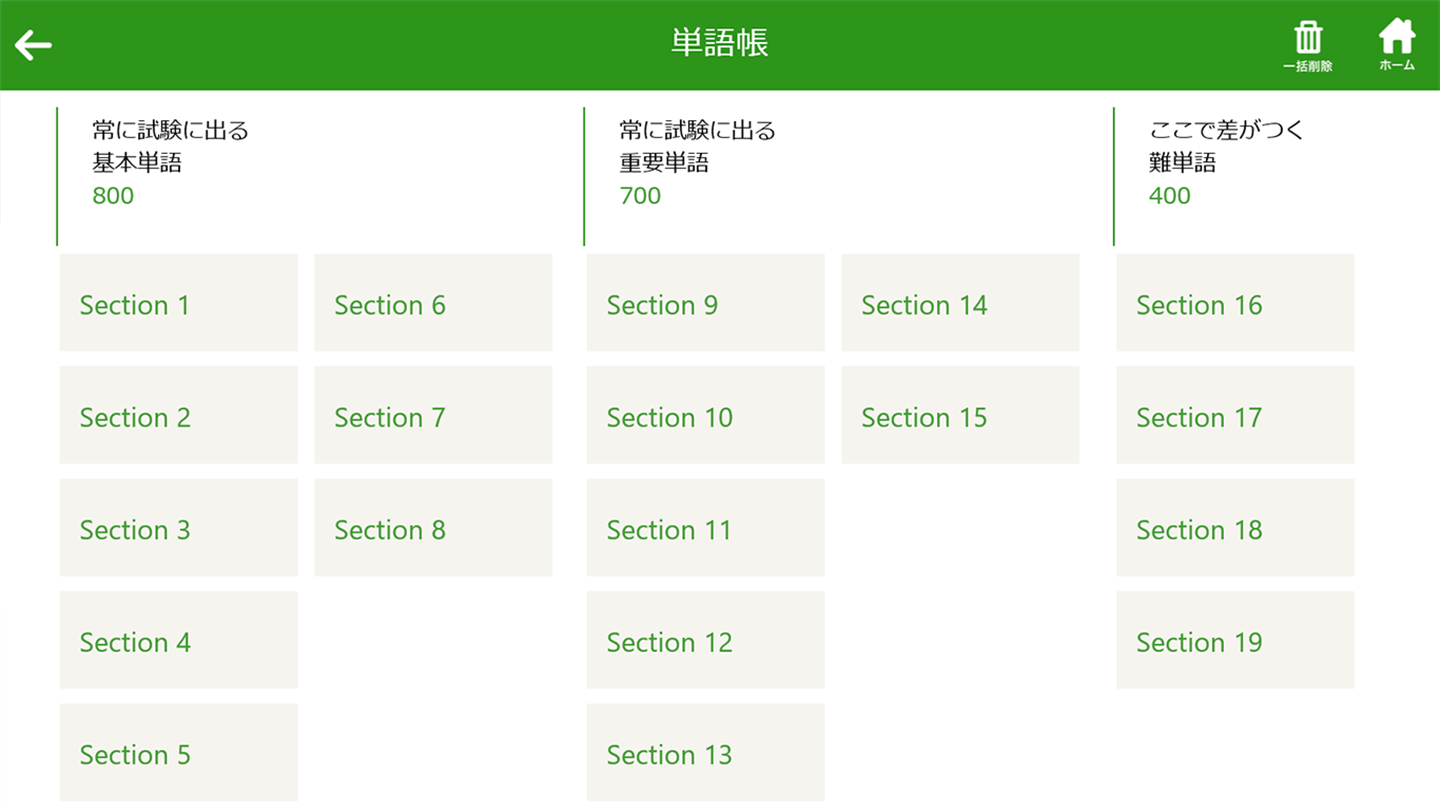The width and height of the screenshot is (1440, 810).
Task: Select Section 14
Action: 960,303
